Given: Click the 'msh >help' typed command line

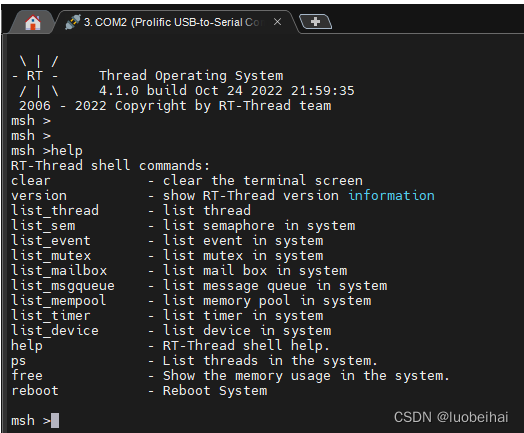Looking at the screenshot, I should point(47,151).
